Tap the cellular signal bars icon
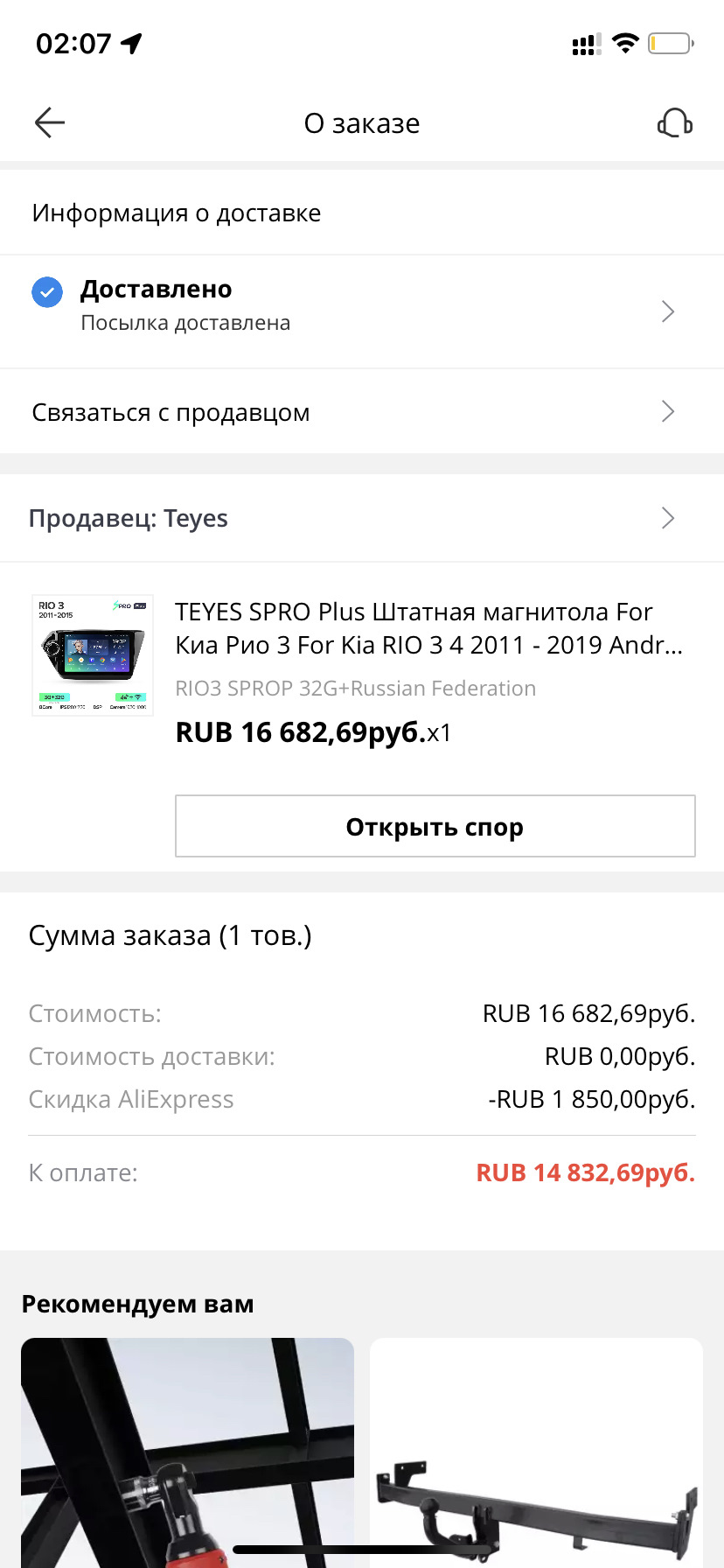Viewport: 724px width, 1568px height. pos(586,45)
